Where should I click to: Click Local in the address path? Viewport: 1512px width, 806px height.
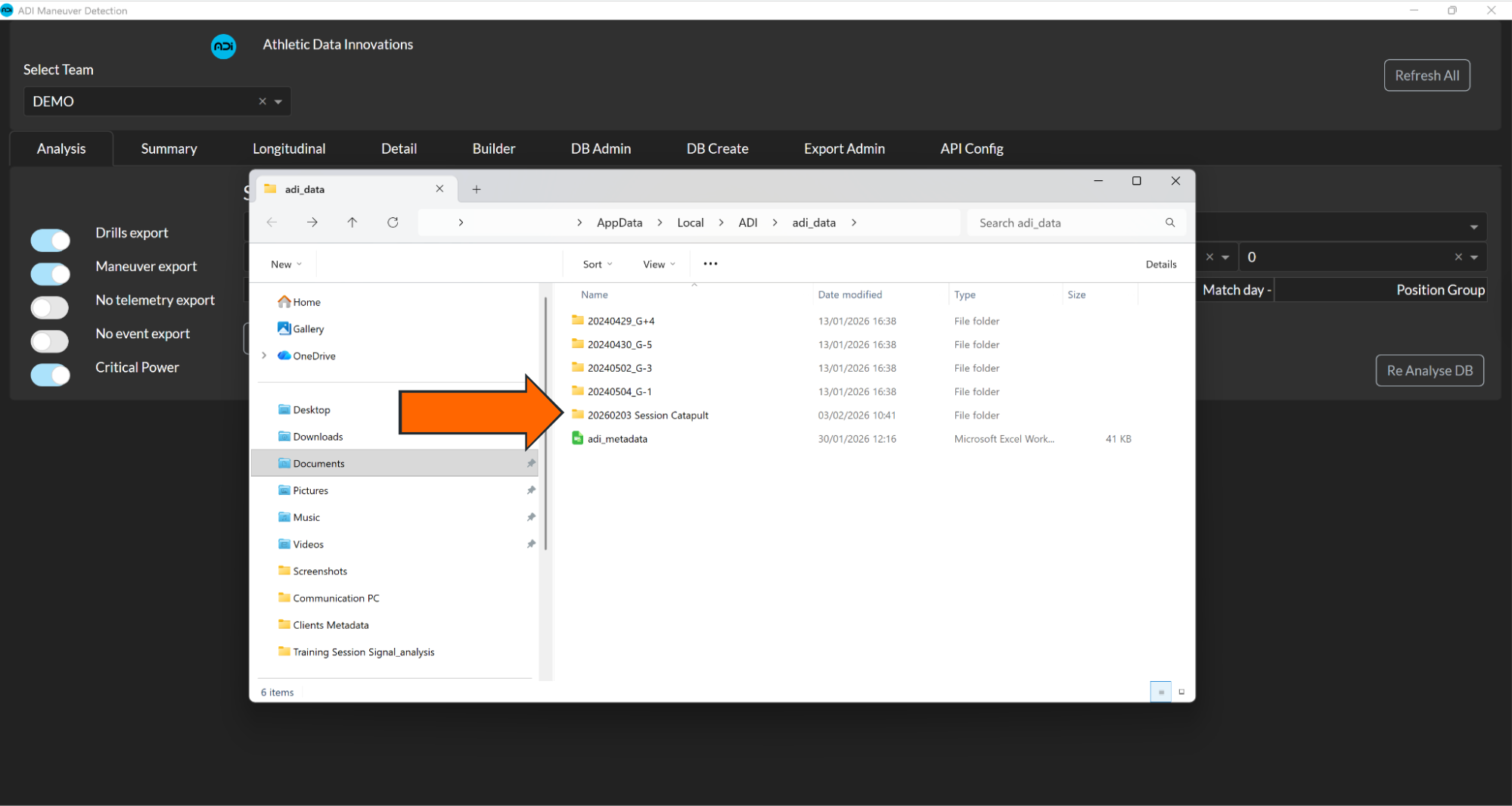click(x=690, y=223)
